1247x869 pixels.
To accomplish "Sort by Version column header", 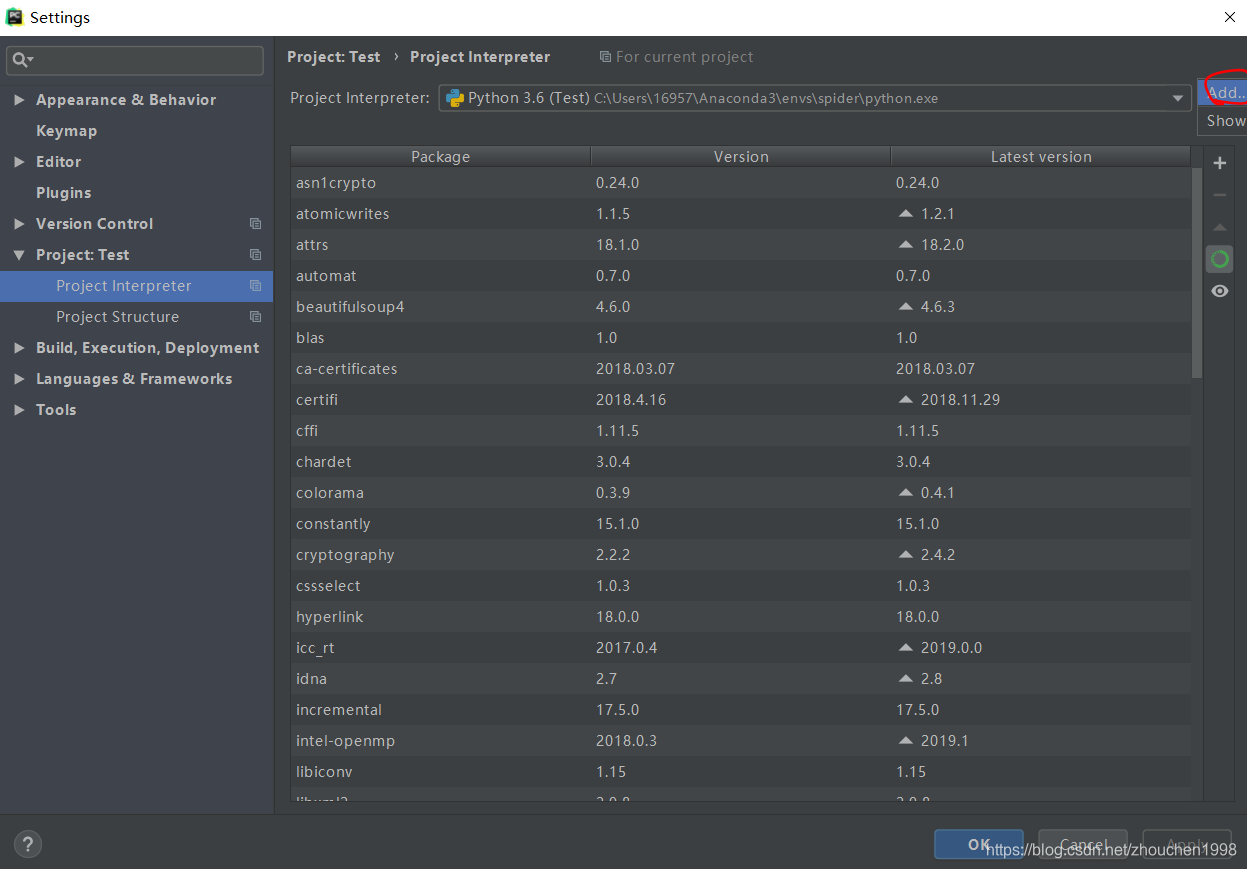I will coord(741,157).
